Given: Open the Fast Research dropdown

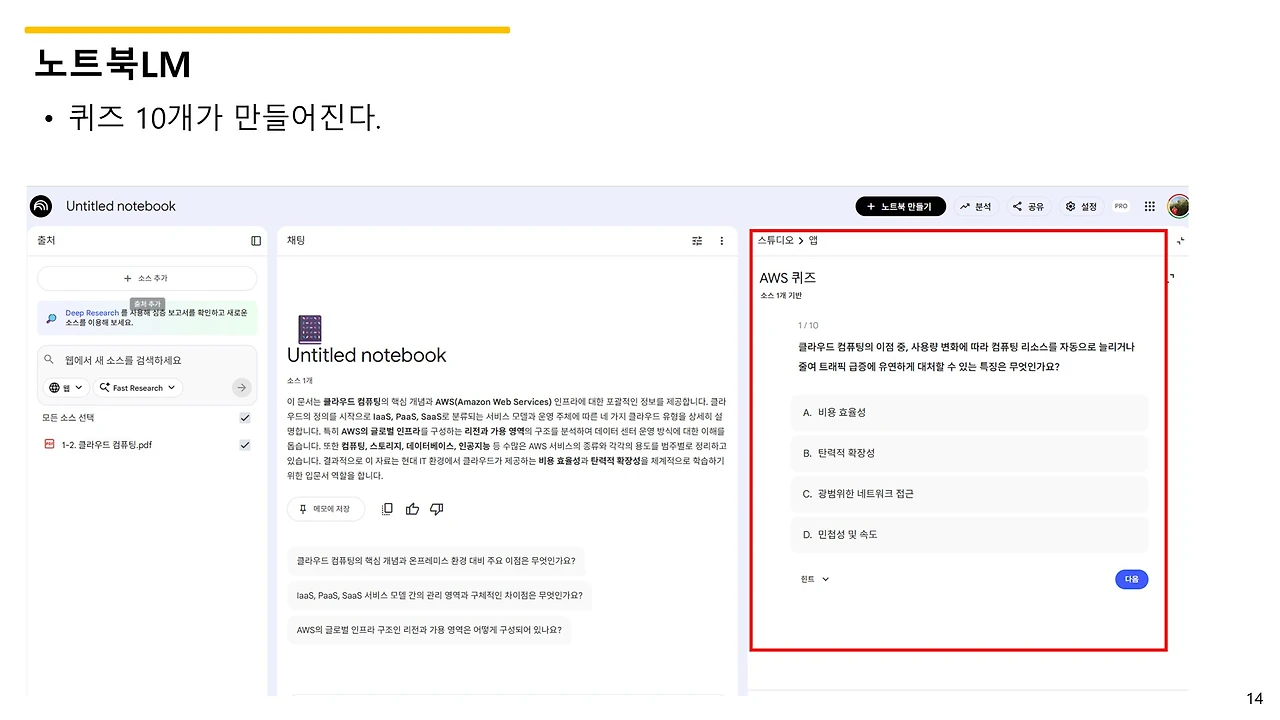Looking at the screenshot, I should [x=137, y=387].
